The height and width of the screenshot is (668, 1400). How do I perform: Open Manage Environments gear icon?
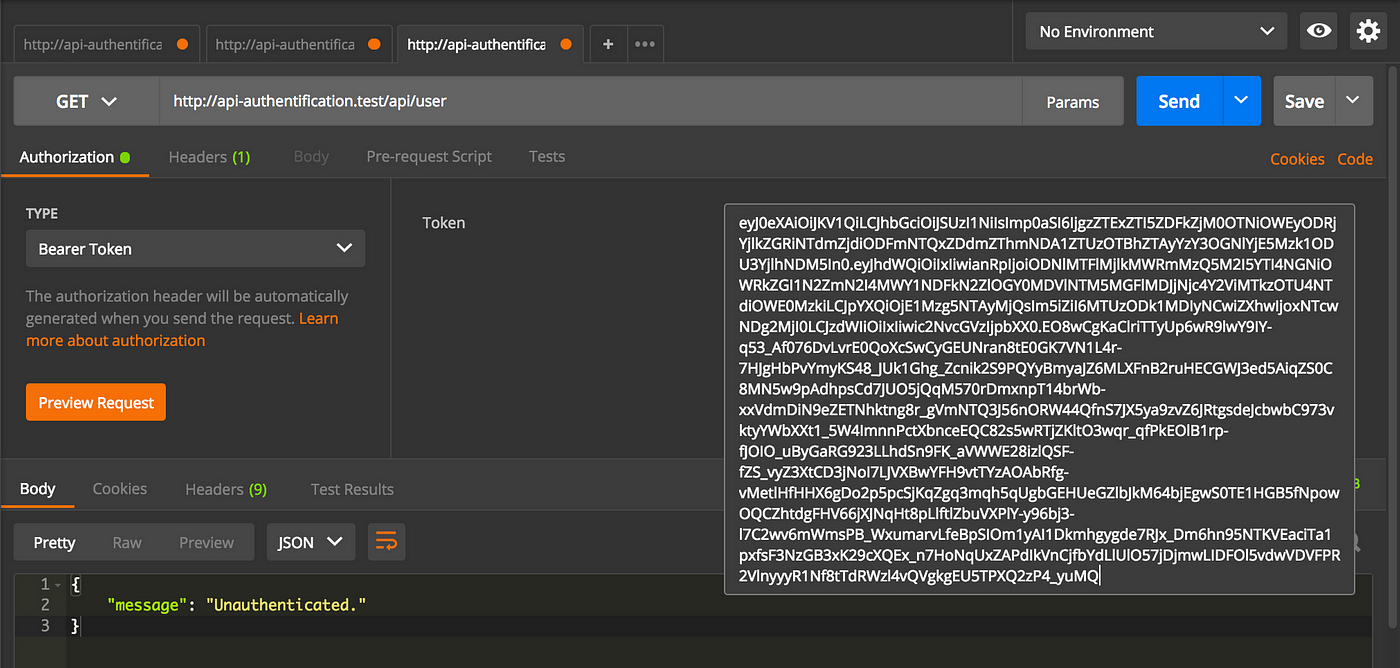(x=1368, y=31)
